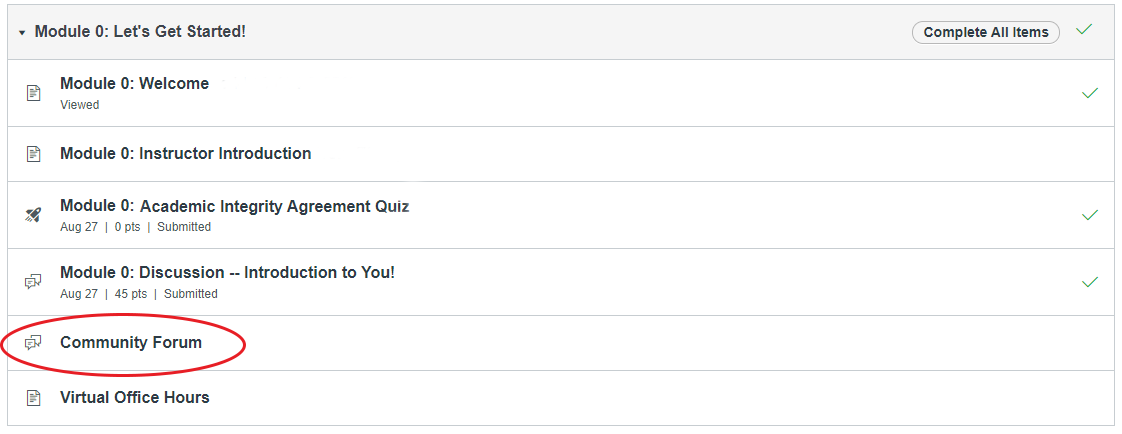1122x434 pixels.
Task: Click the Complete All Items button
Action: [x=985, y=32]
